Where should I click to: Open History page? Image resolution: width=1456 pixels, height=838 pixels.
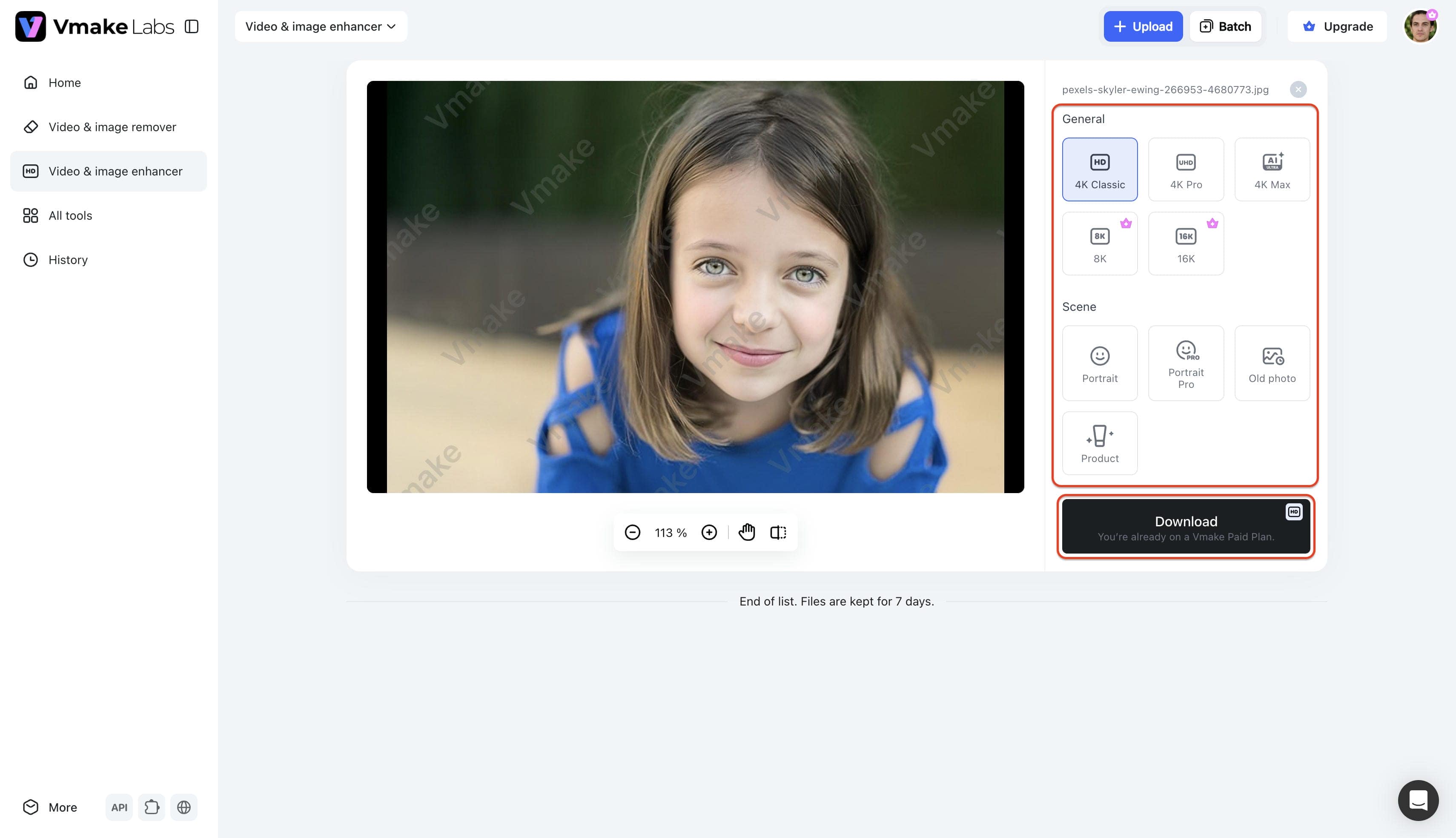(x=109, y=260)
